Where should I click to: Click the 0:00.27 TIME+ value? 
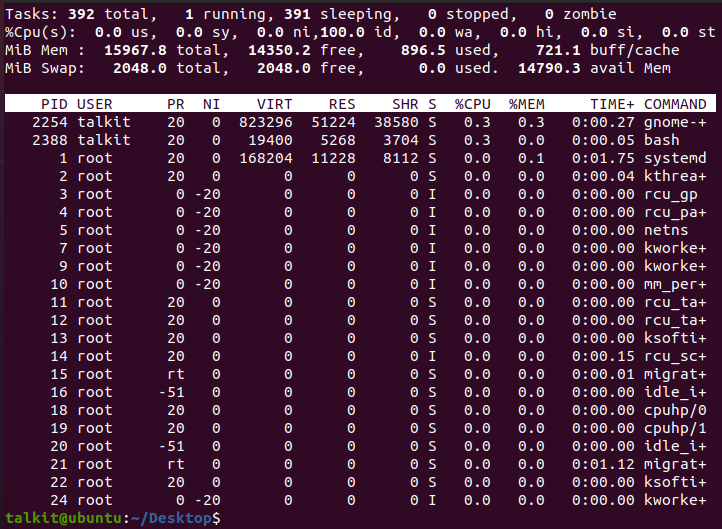point(603,122)
